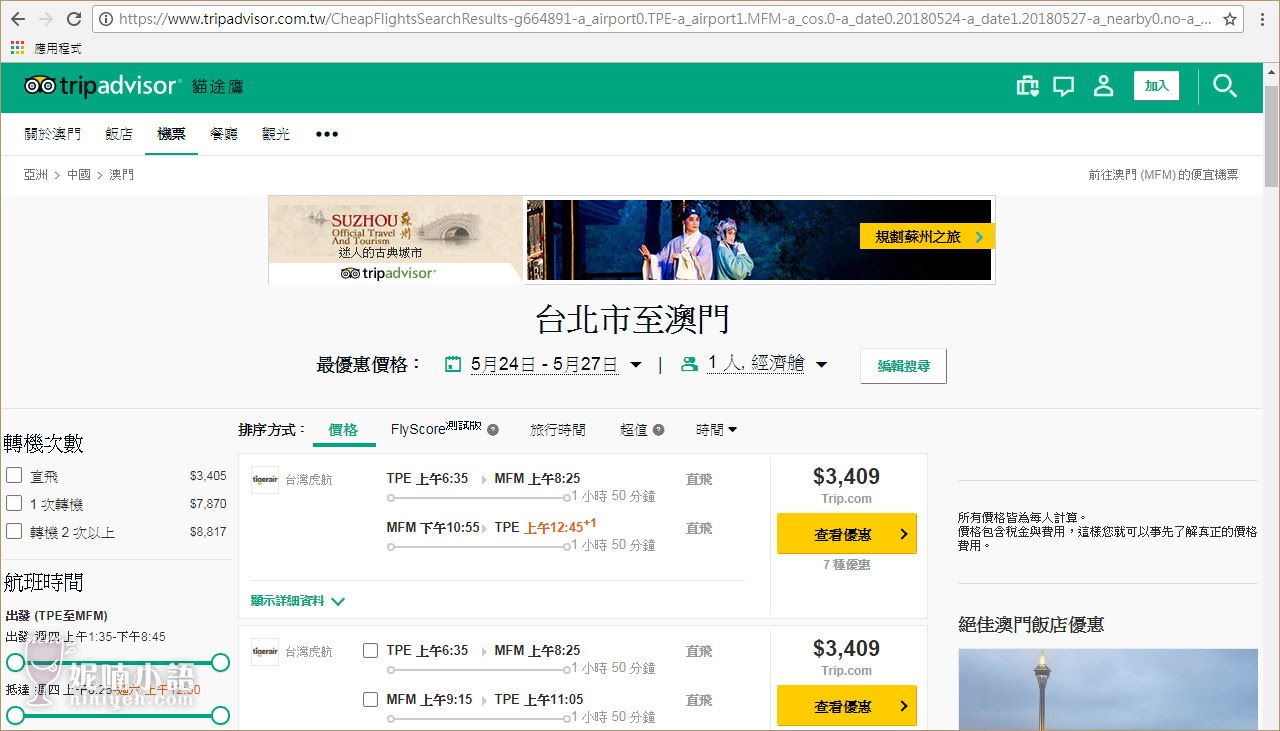Select MFM 上午9:15 return flight checkbox

point(370,699)
